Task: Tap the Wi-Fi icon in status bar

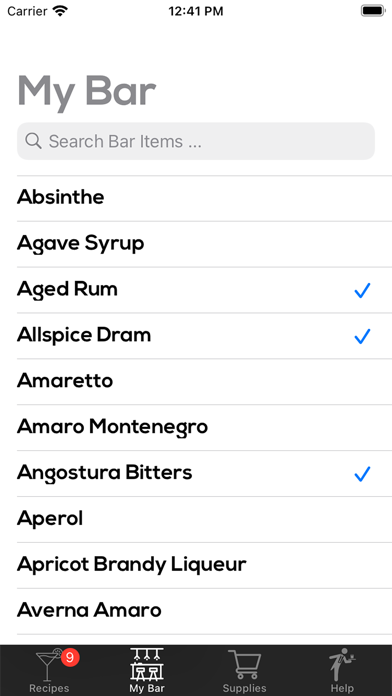Action: pyautogui.click(x=59, y=11)
